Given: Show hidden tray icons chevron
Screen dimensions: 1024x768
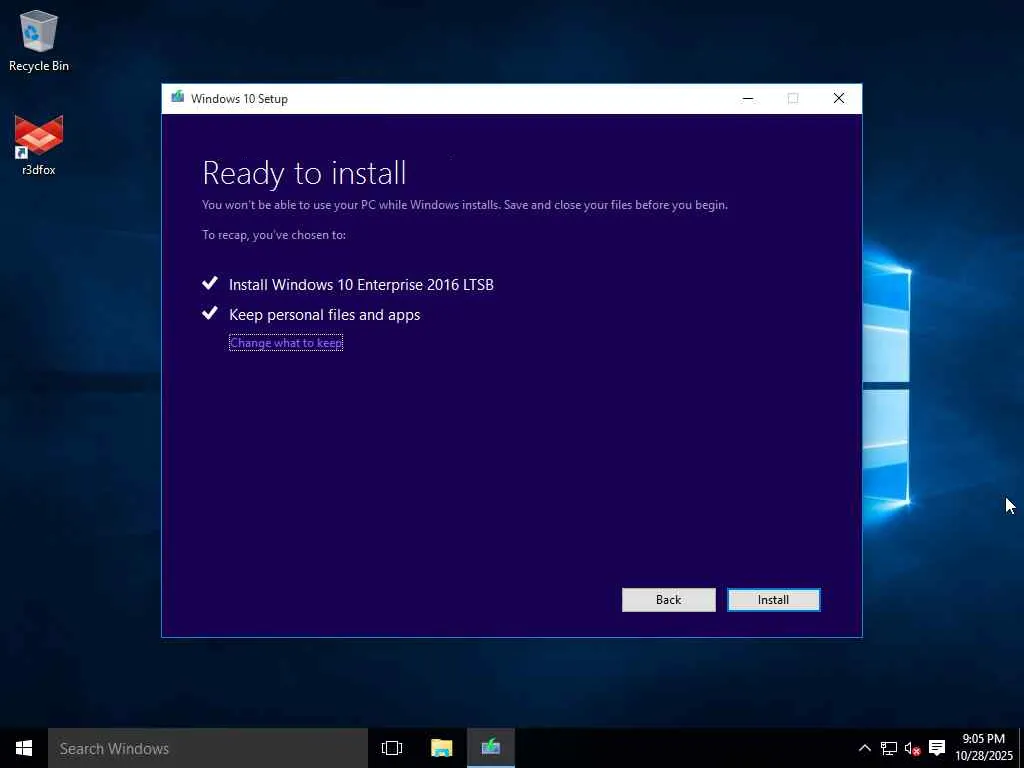Looking at the screenshot, I should point(864,748).
